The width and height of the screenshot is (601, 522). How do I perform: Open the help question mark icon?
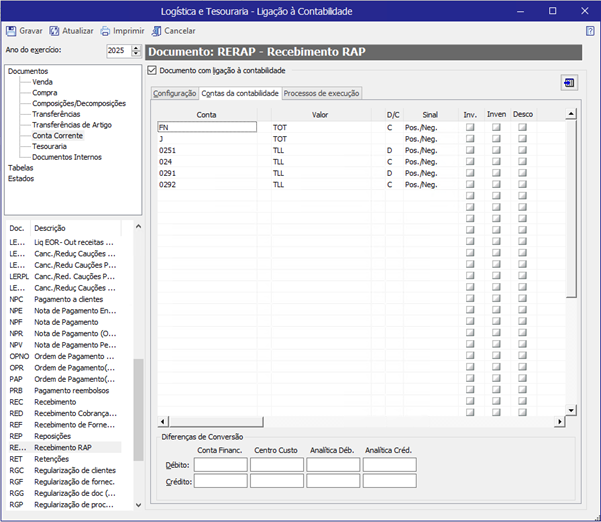coord(590,31)
